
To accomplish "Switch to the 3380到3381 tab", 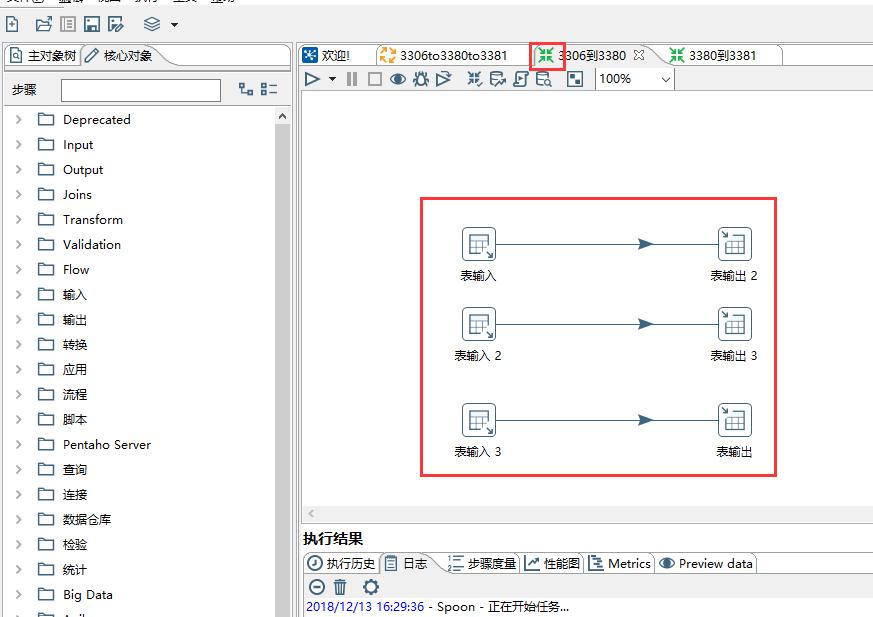I will [720, 55].
